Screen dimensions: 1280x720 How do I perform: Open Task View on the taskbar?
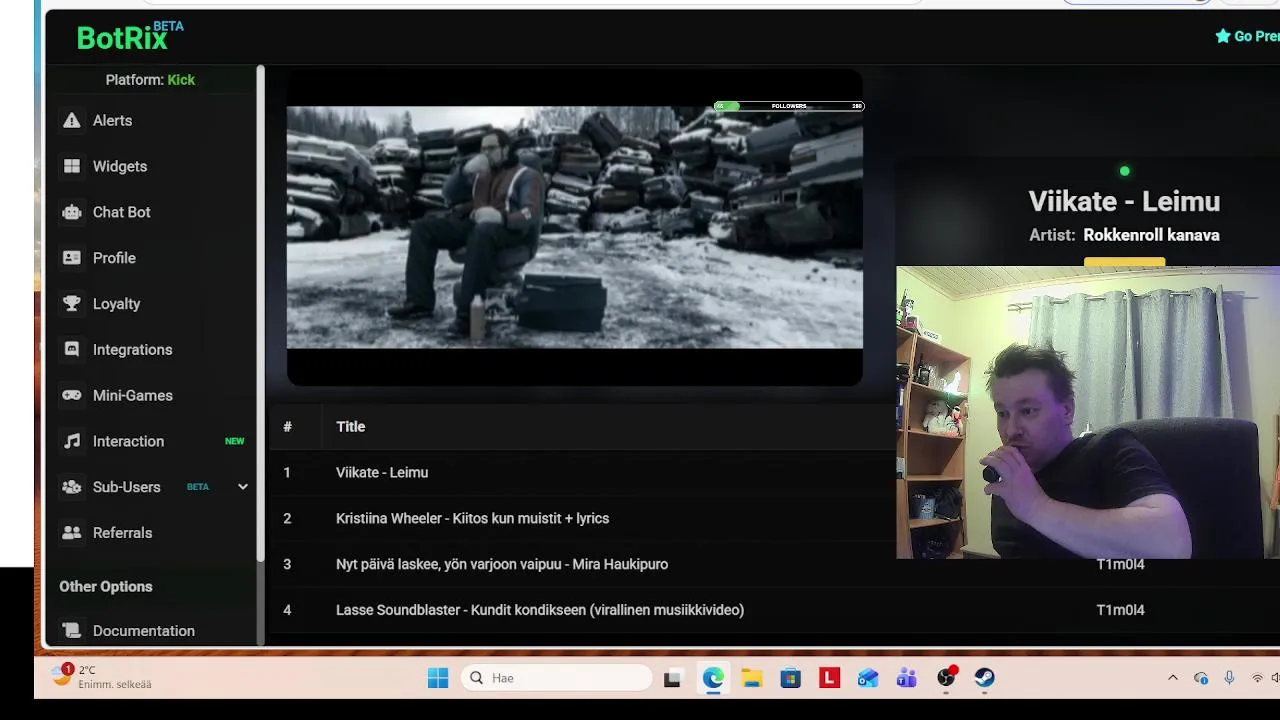click(673, 678)
